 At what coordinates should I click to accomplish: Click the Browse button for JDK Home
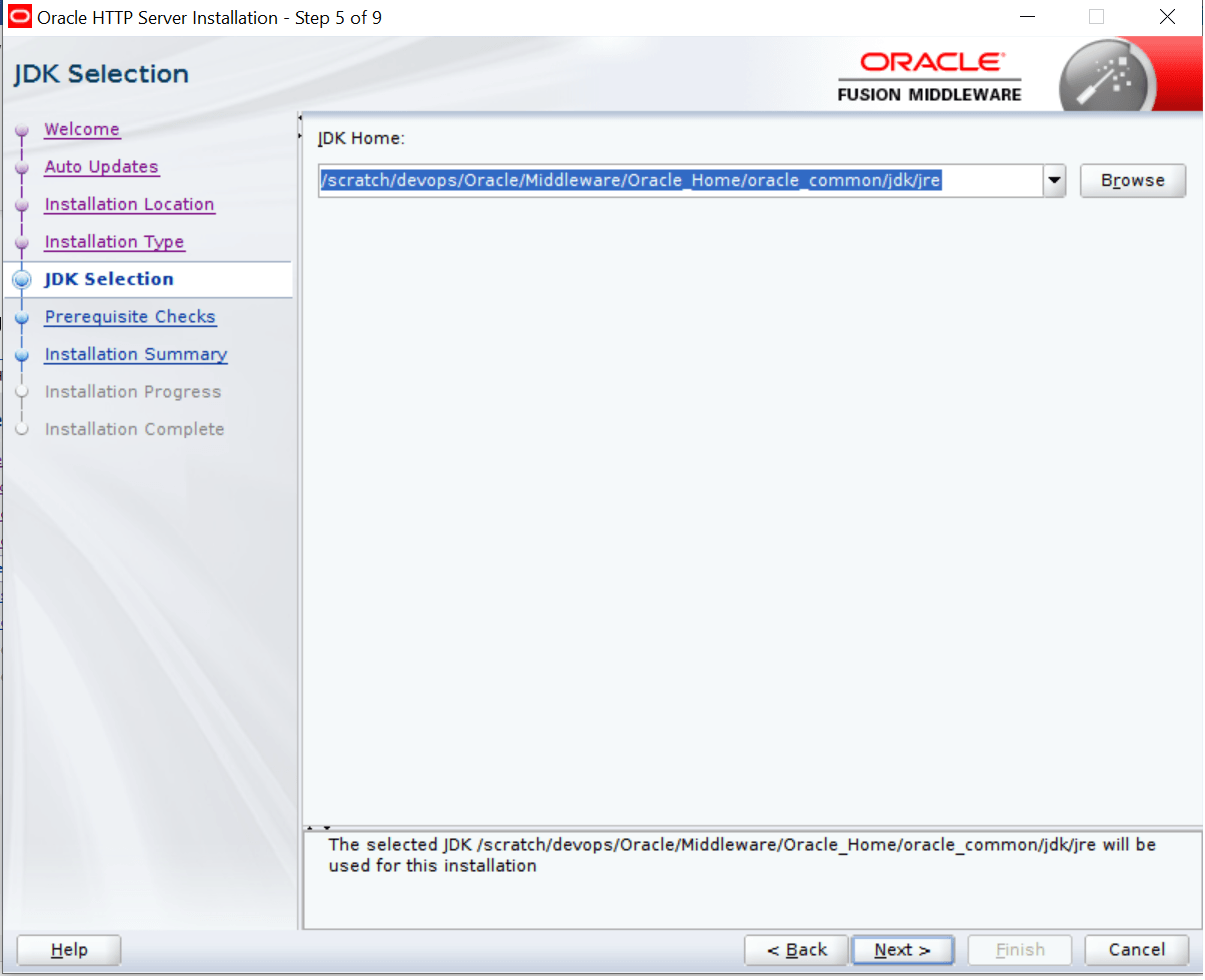(x=1132, y=180)
